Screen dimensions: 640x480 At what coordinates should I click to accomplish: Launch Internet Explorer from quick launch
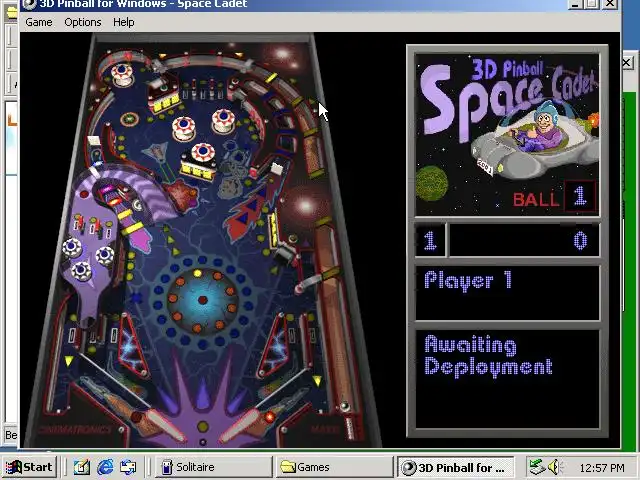(x=105, y=467)
